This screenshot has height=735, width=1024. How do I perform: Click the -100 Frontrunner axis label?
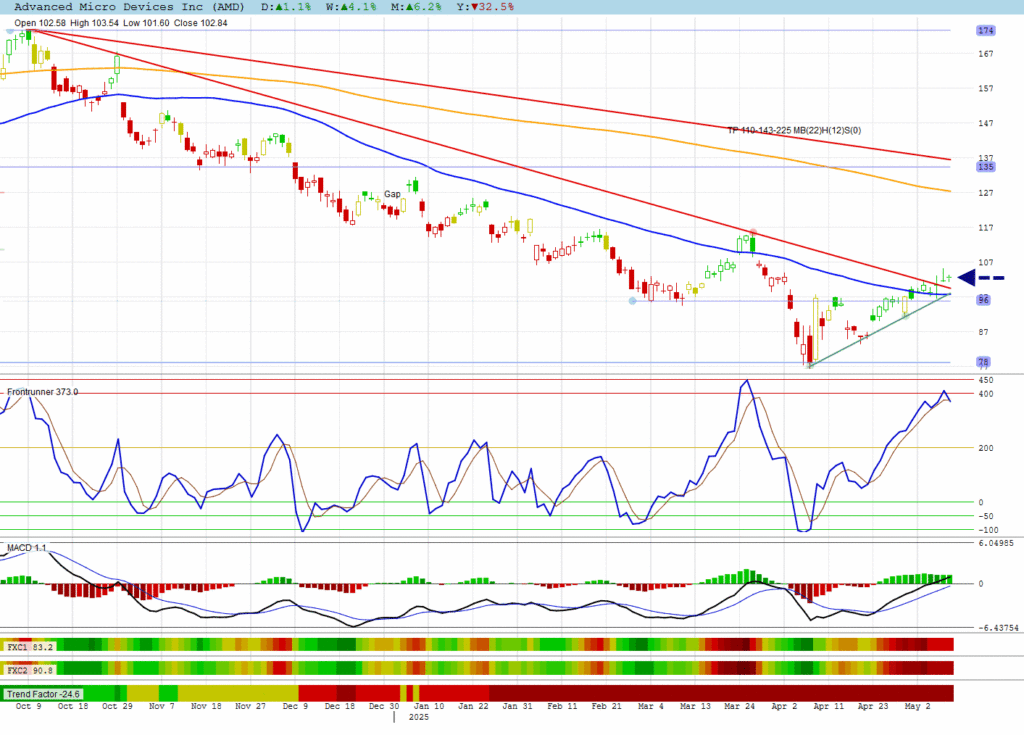point(988,531)
